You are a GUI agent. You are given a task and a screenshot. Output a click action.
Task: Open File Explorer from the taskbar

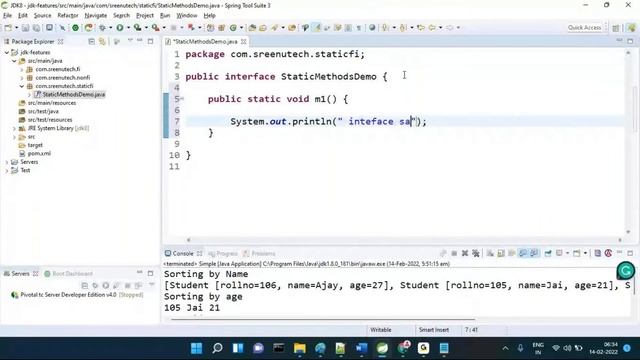(x=300, y=348)
